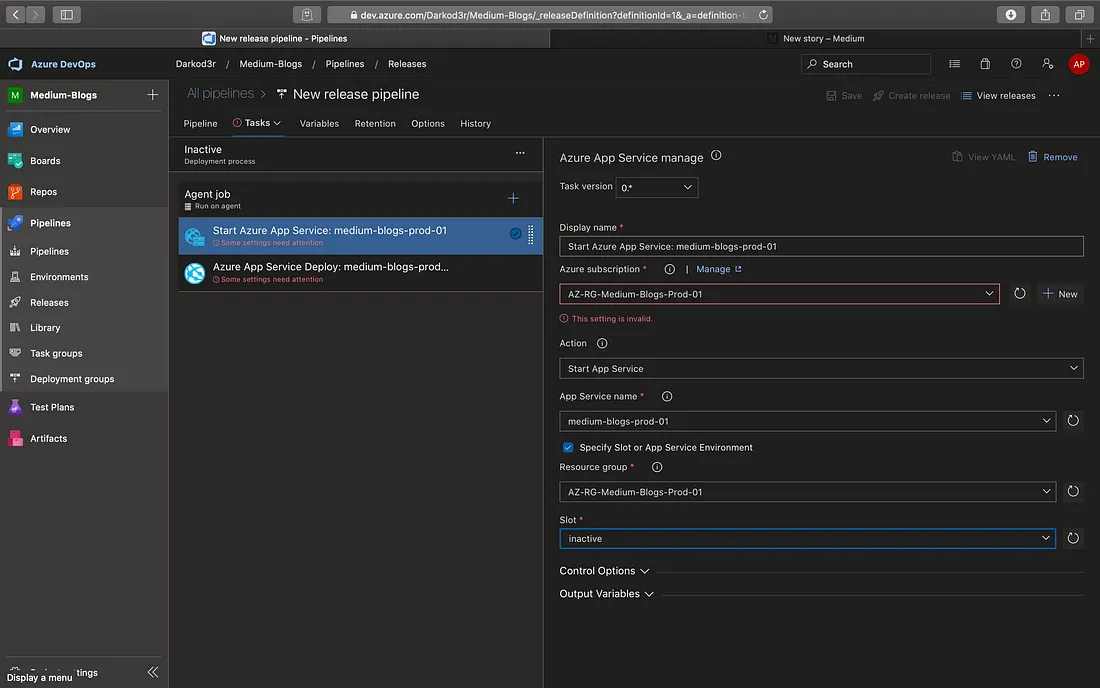Expand Output Variables section
This screenshot has height=688, width=1100.
[x=606, y=594]
